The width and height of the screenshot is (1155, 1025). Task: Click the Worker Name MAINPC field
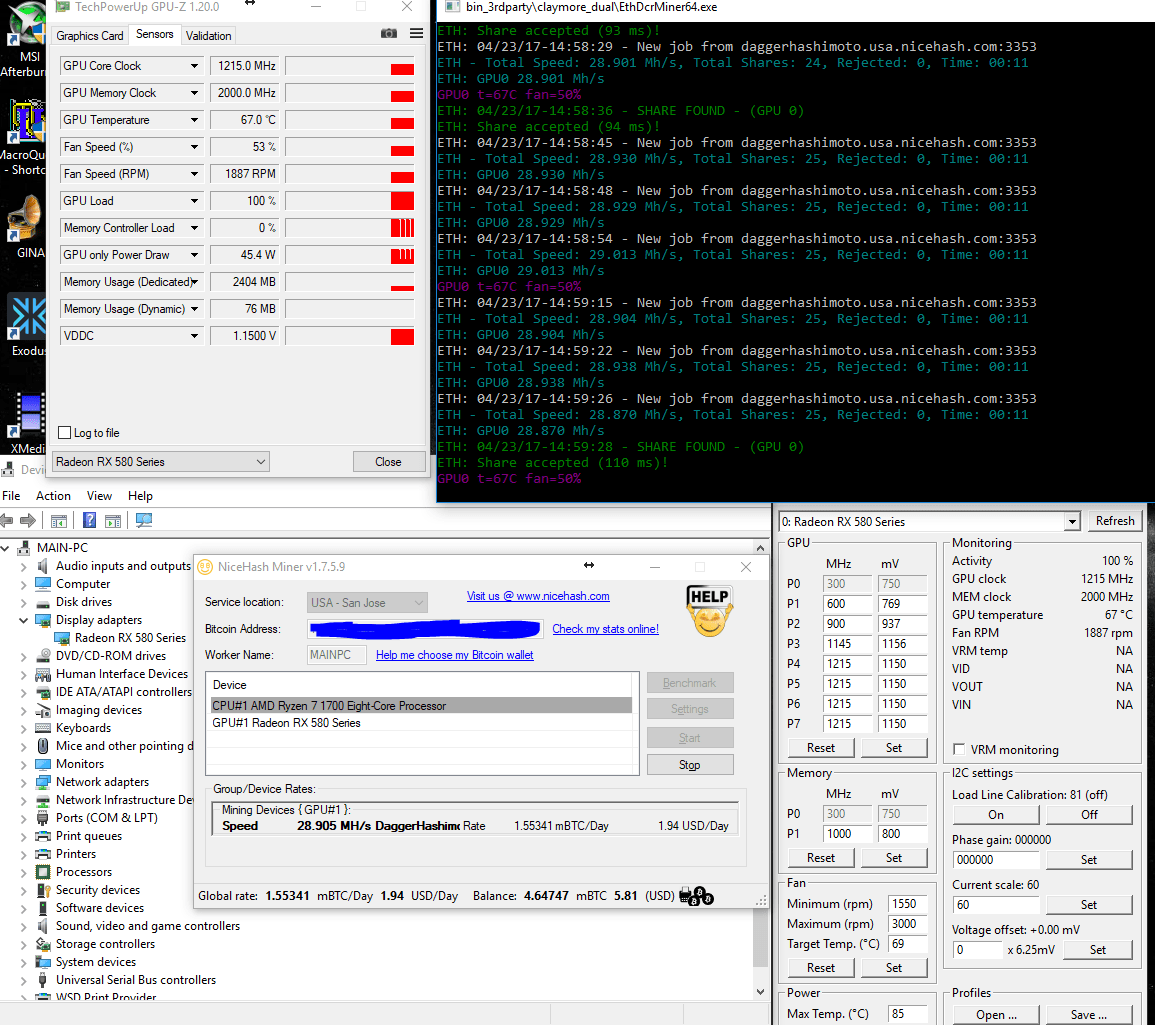337,655
